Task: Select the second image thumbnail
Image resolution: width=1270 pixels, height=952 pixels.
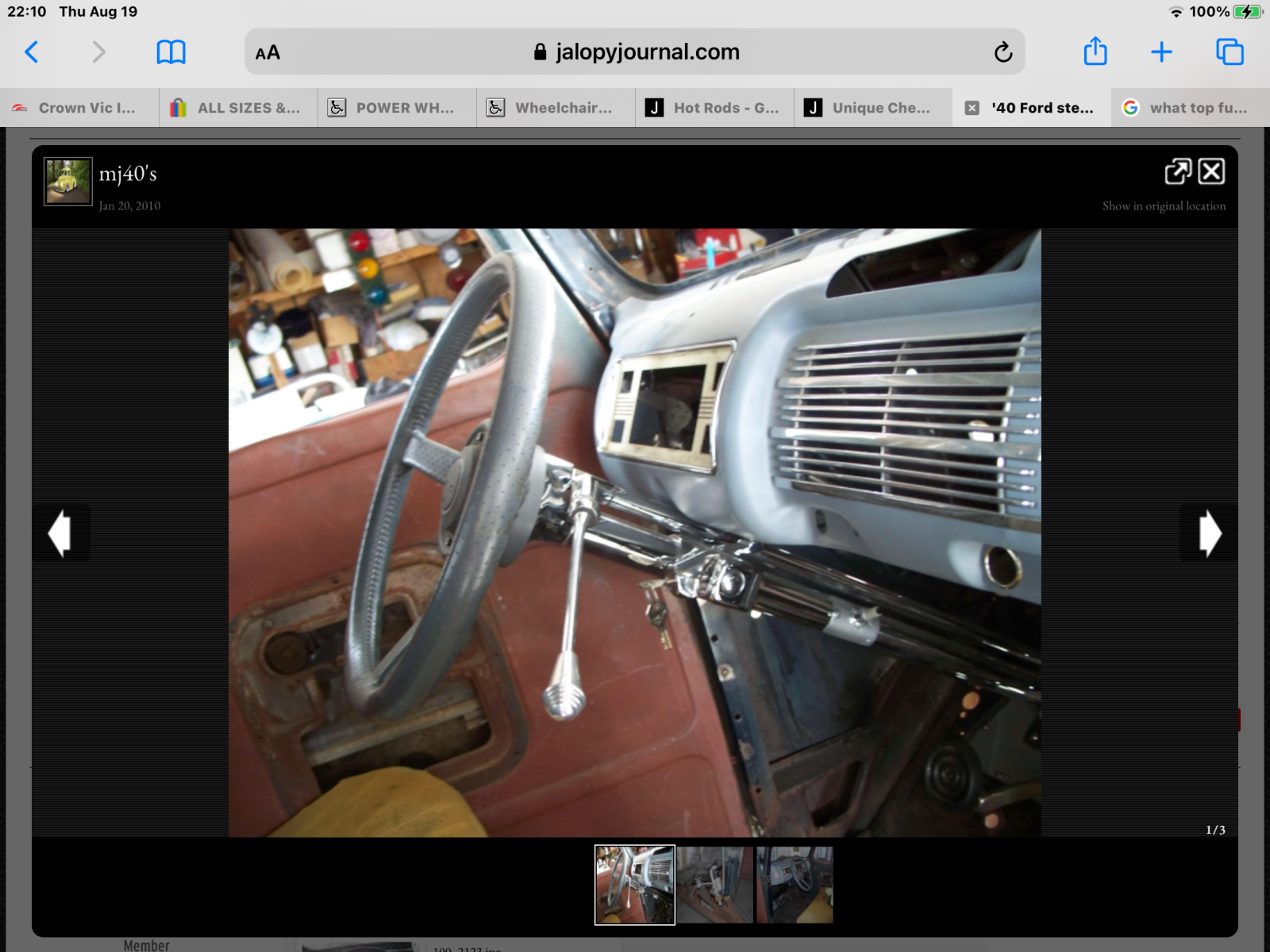Action: click(x=714, y=885)
